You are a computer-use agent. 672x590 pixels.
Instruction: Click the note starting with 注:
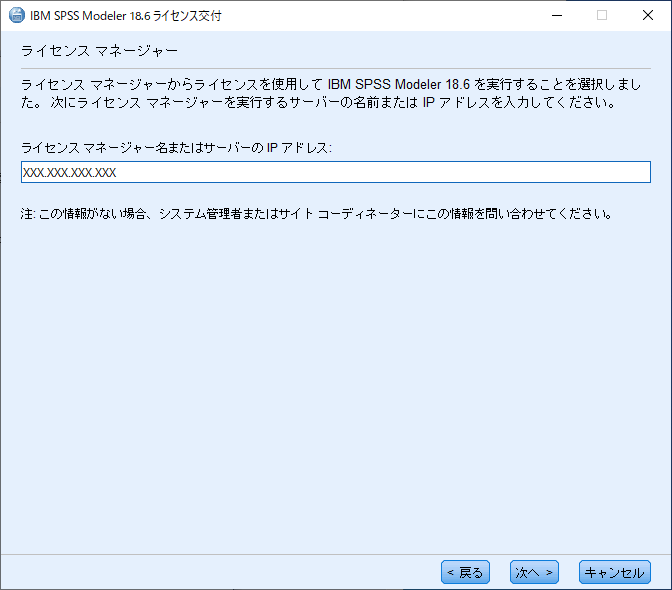[316, 213]
